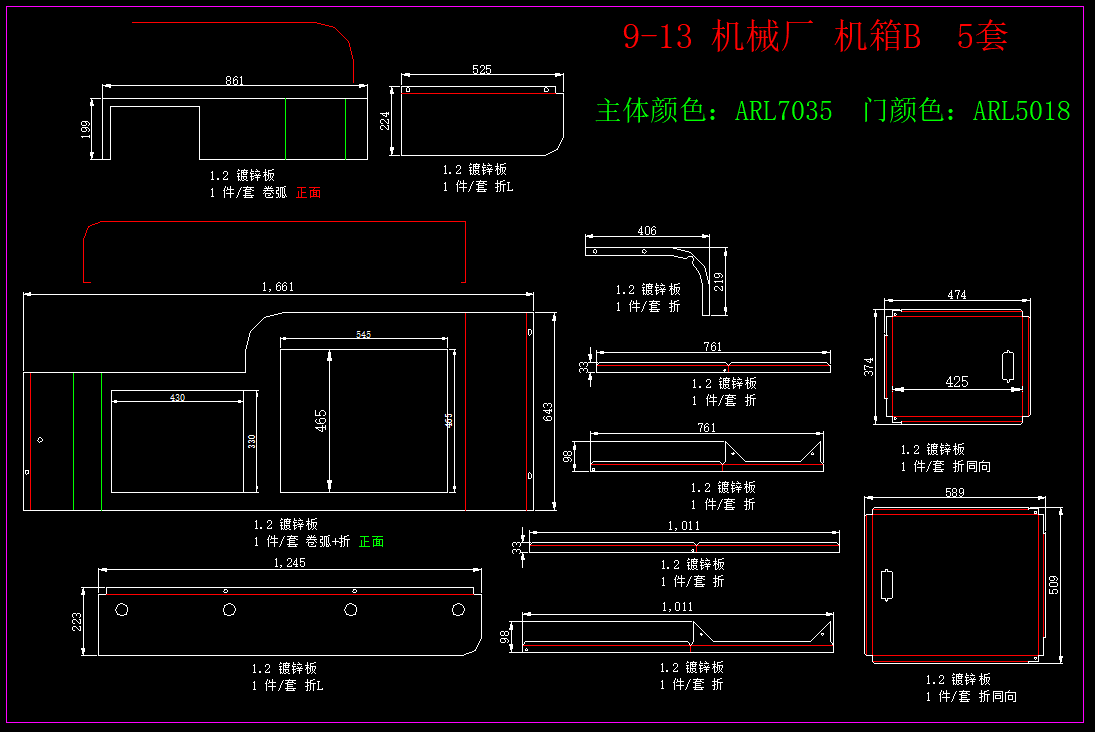Click the 425 dimension inside door panel
This screenshot has height=732, width=1095.
click(x=956, y=381)
